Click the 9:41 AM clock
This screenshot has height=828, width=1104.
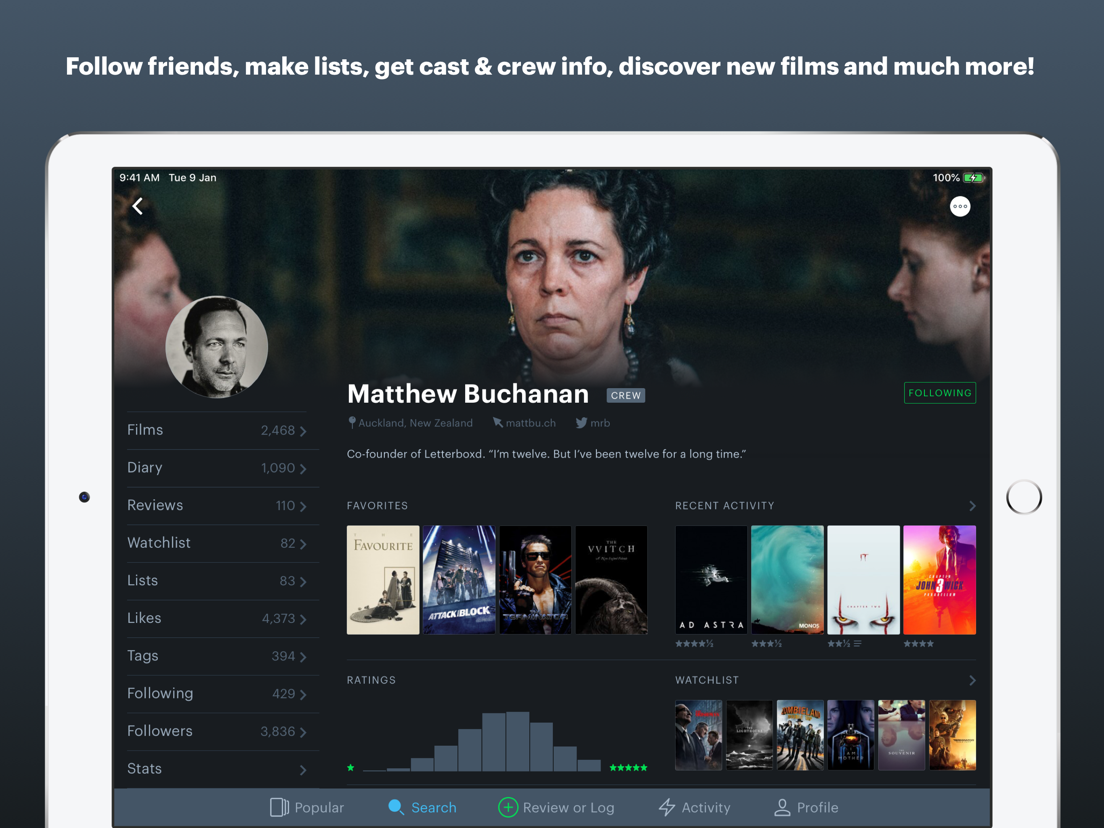139,177
